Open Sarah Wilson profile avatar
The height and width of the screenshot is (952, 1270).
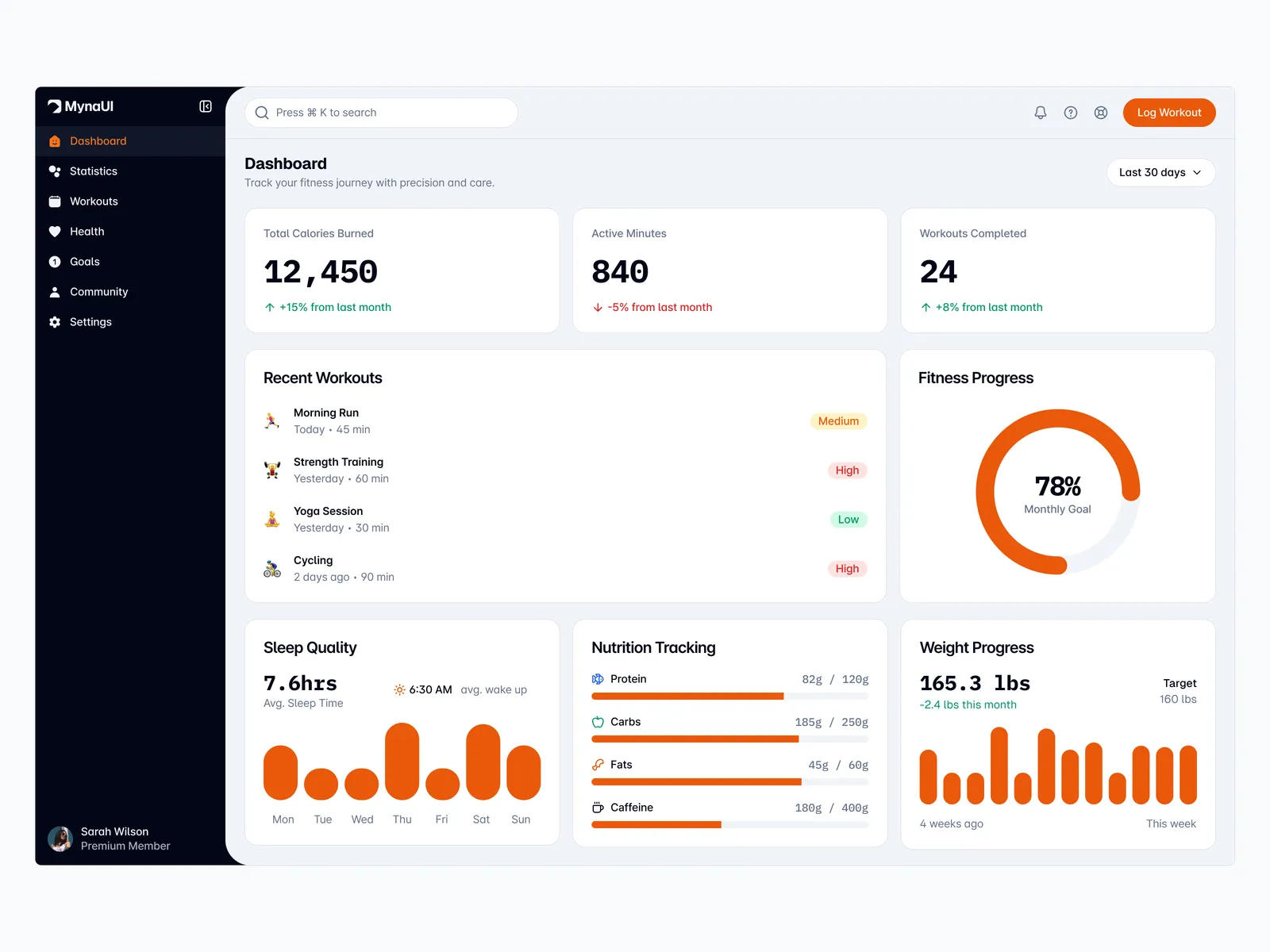(60, 839)
